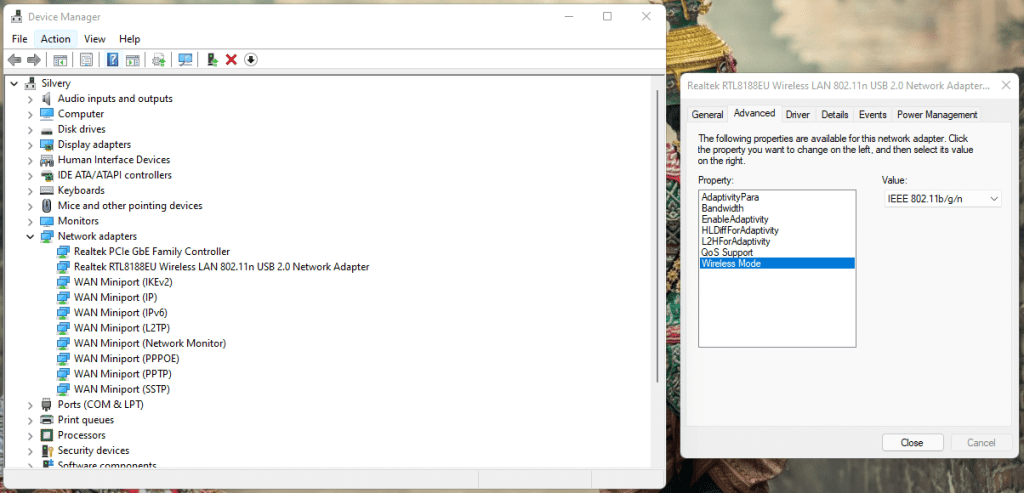Open the File menu

(x=20, y=39)
